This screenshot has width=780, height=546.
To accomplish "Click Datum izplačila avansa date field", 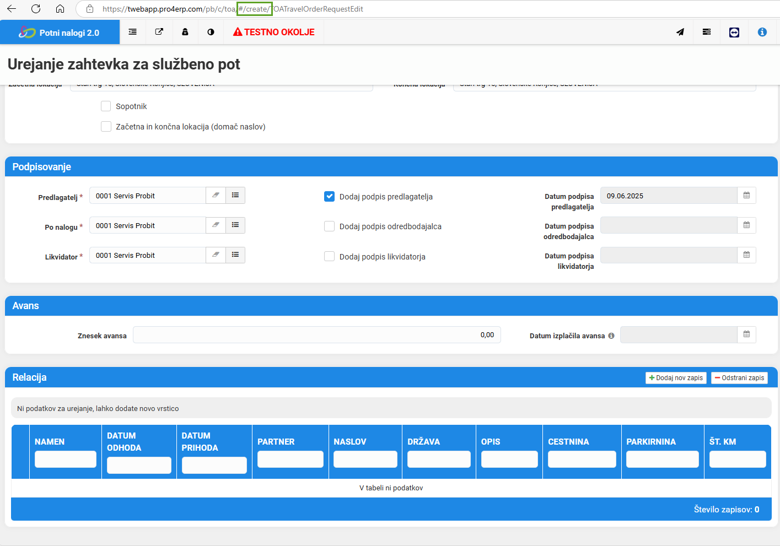I will tap(679, 335).
